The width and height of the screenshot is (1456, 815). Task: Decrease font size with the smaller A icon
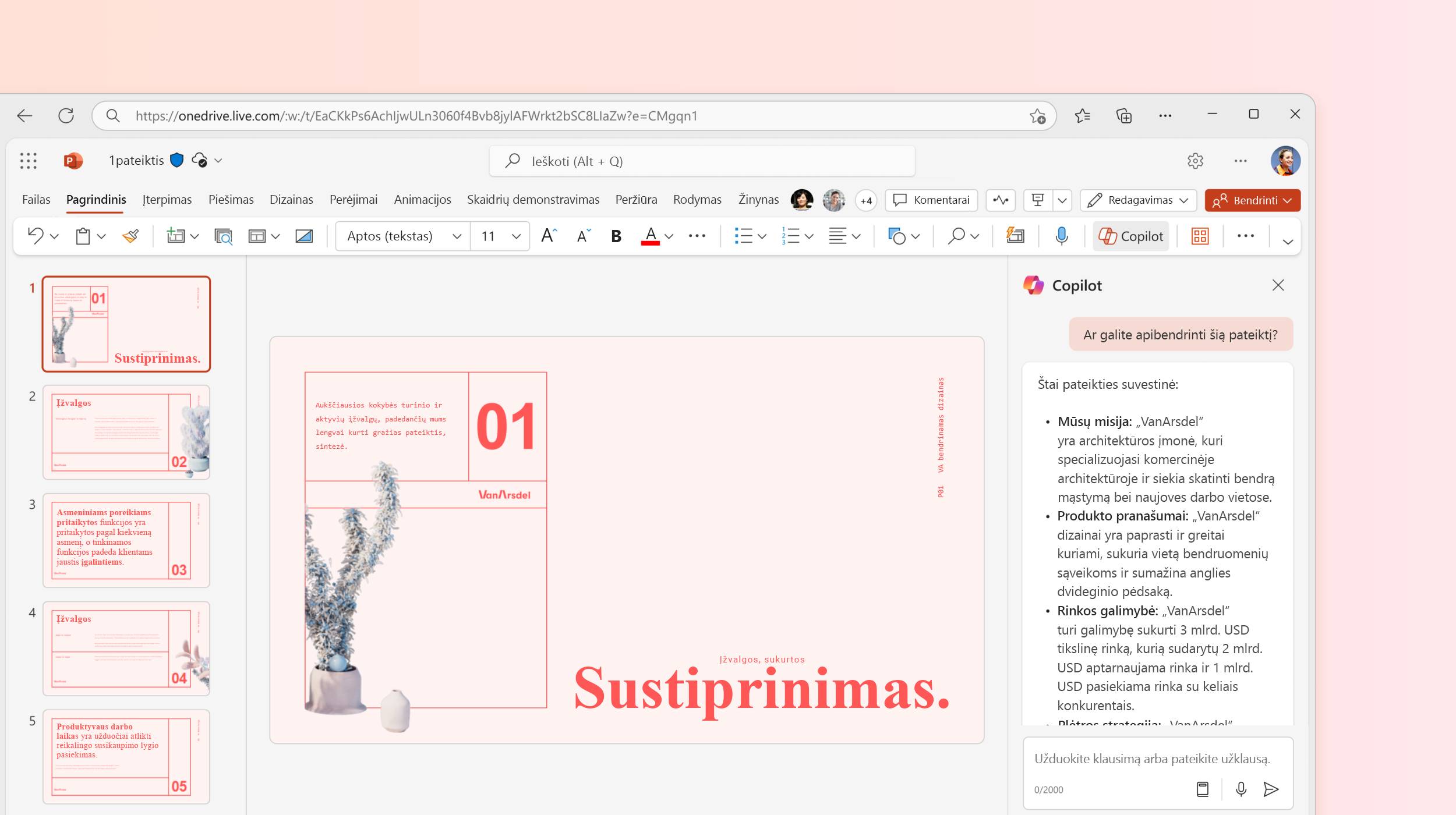pyautogui.click(x=584, y=236)
